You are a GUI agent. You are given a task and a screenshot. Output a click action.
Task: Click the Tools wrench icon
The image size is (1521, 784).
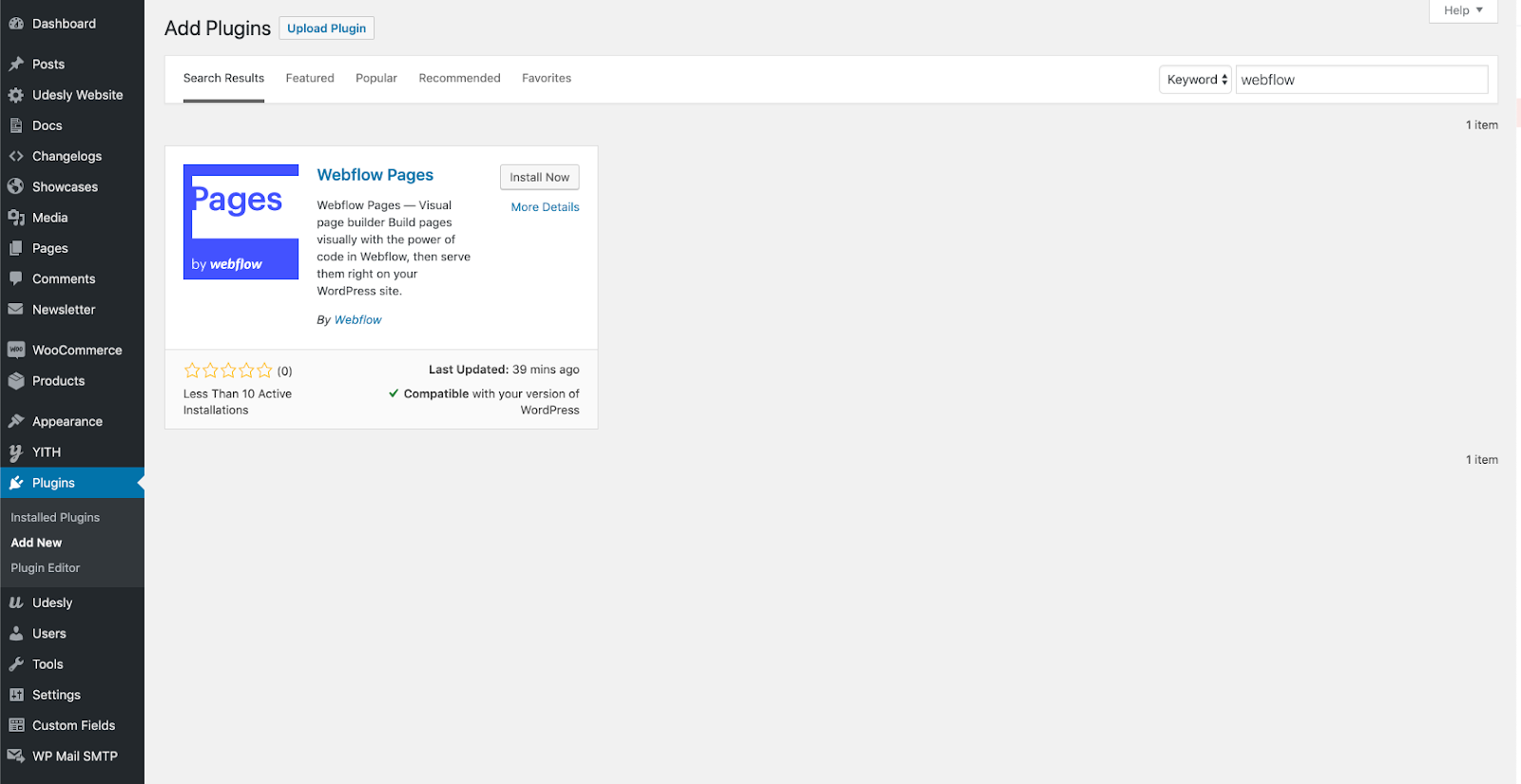coord(16,664)
